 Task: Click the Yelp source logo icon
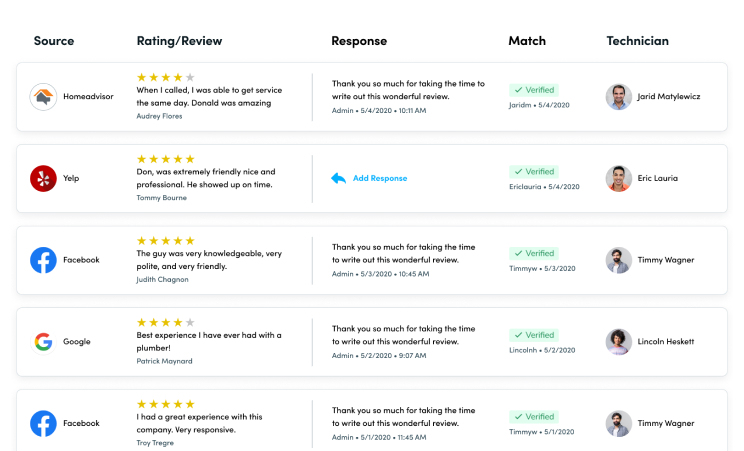(x=43, y=179)
